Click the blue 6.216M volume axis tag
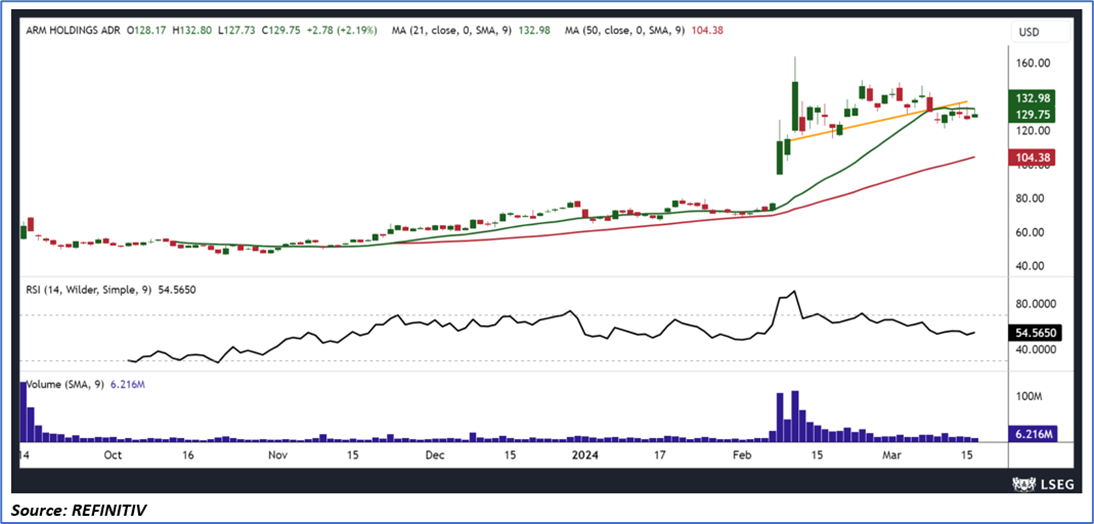Image resolution: width=1094 pixels, height=524 pixels. click(x=1031, y=434)
